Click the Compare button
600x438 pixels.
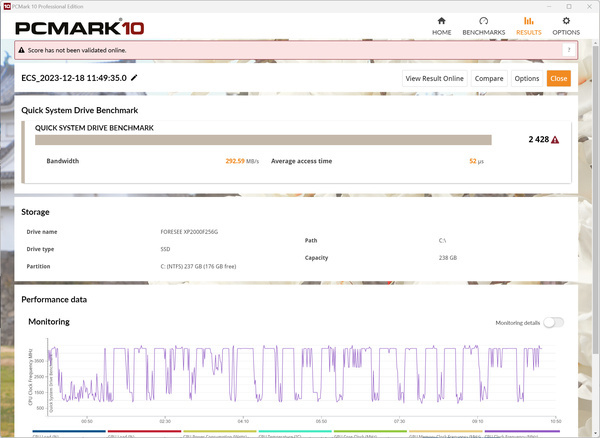(x=488, y=78)
